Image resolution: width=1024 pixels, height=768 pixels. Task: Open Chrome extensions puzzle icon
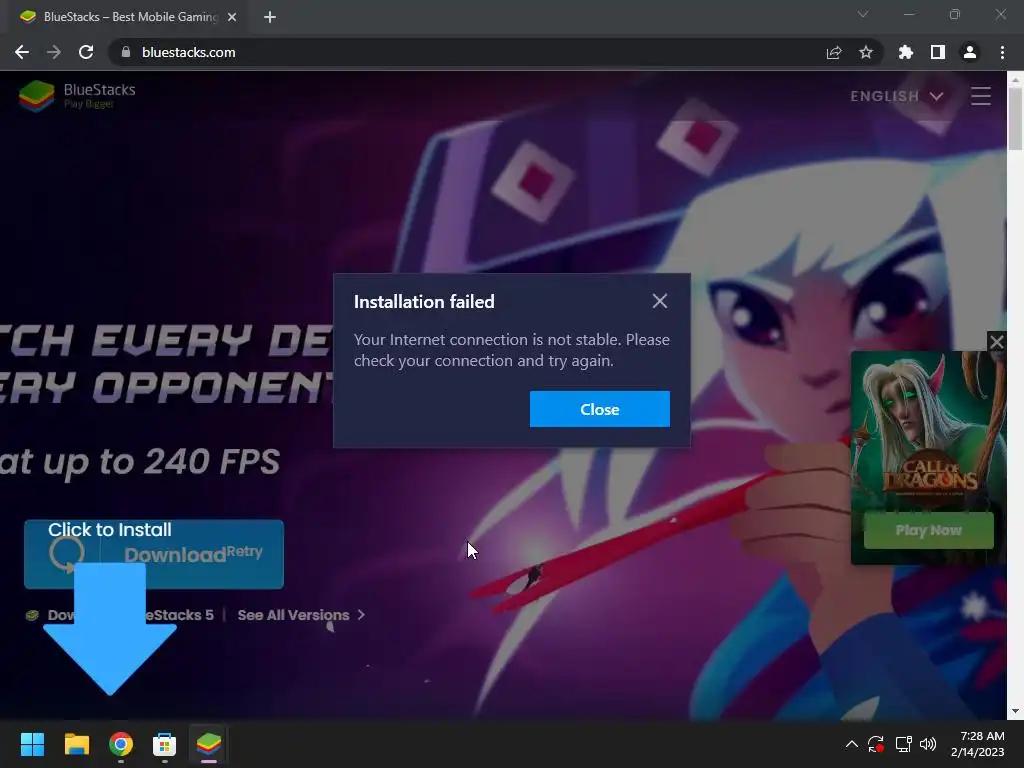coord(906,52)
